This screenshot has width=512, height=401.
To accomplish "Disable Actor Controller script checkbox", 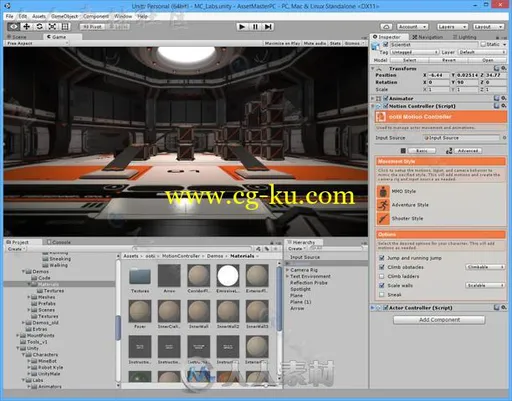I will [386, 308].
